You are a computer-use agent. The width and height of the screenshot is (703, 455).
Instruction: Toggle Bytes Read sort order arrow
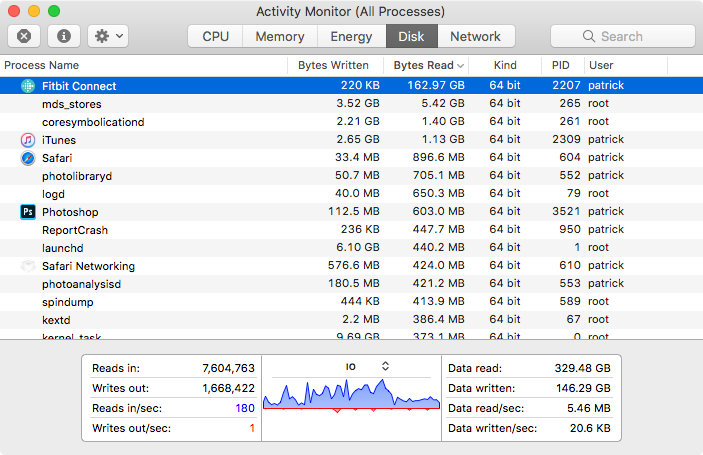[460, 66]
